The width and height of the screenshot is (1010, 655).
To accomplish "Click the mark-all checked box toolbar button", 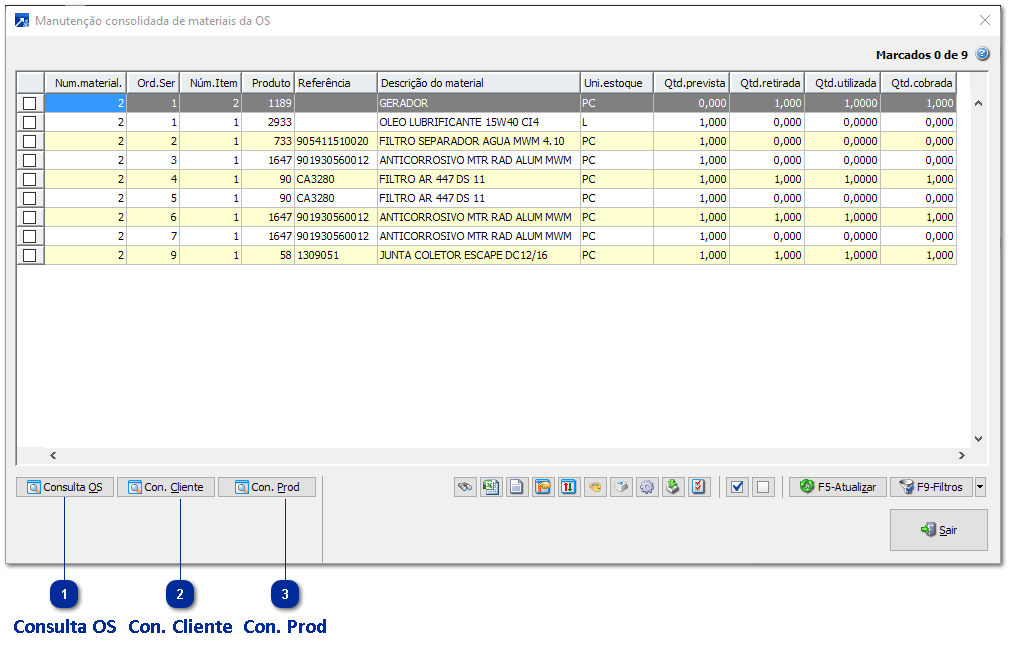I will (738, 487).
